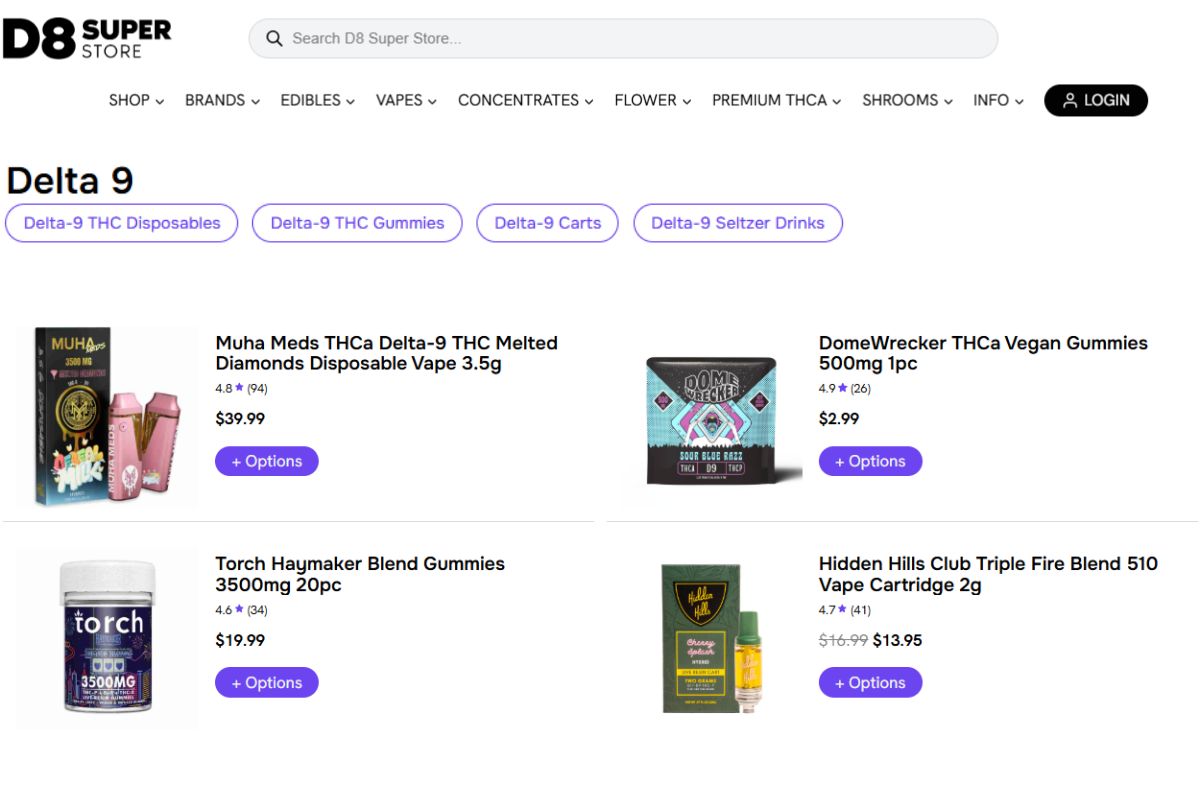Open the Muha Meds disposable vape image
Screen dimensions: 1200x800
click(105, 416)
